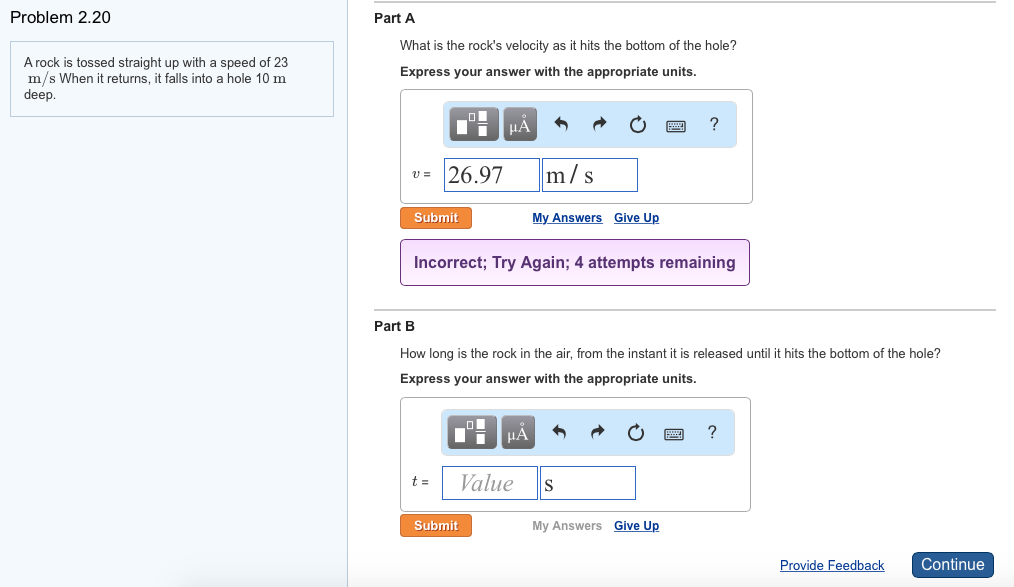1014x587 pixels.
Task: Click the Part B time Value field
Action: click(489, 484)
